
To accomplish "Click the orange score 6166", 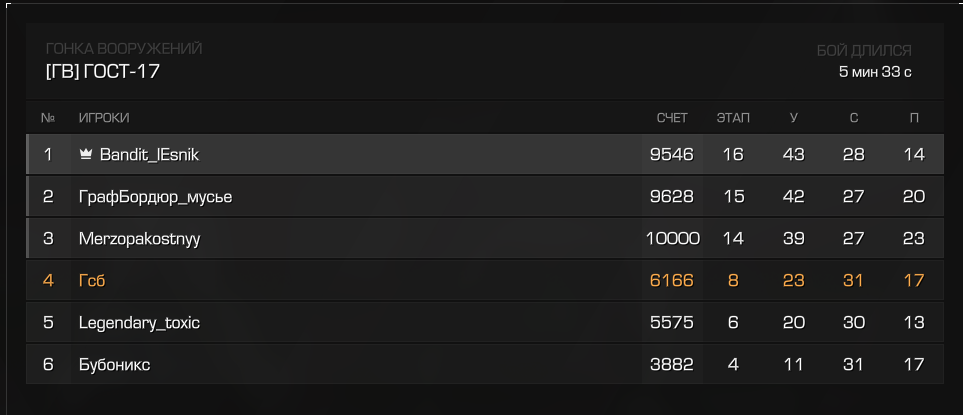I will [672, 281].
